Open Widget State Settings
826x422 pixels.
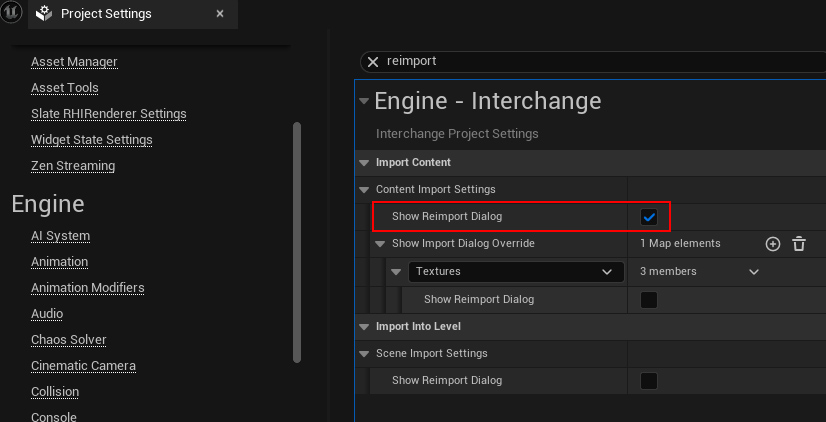point(92,140)
